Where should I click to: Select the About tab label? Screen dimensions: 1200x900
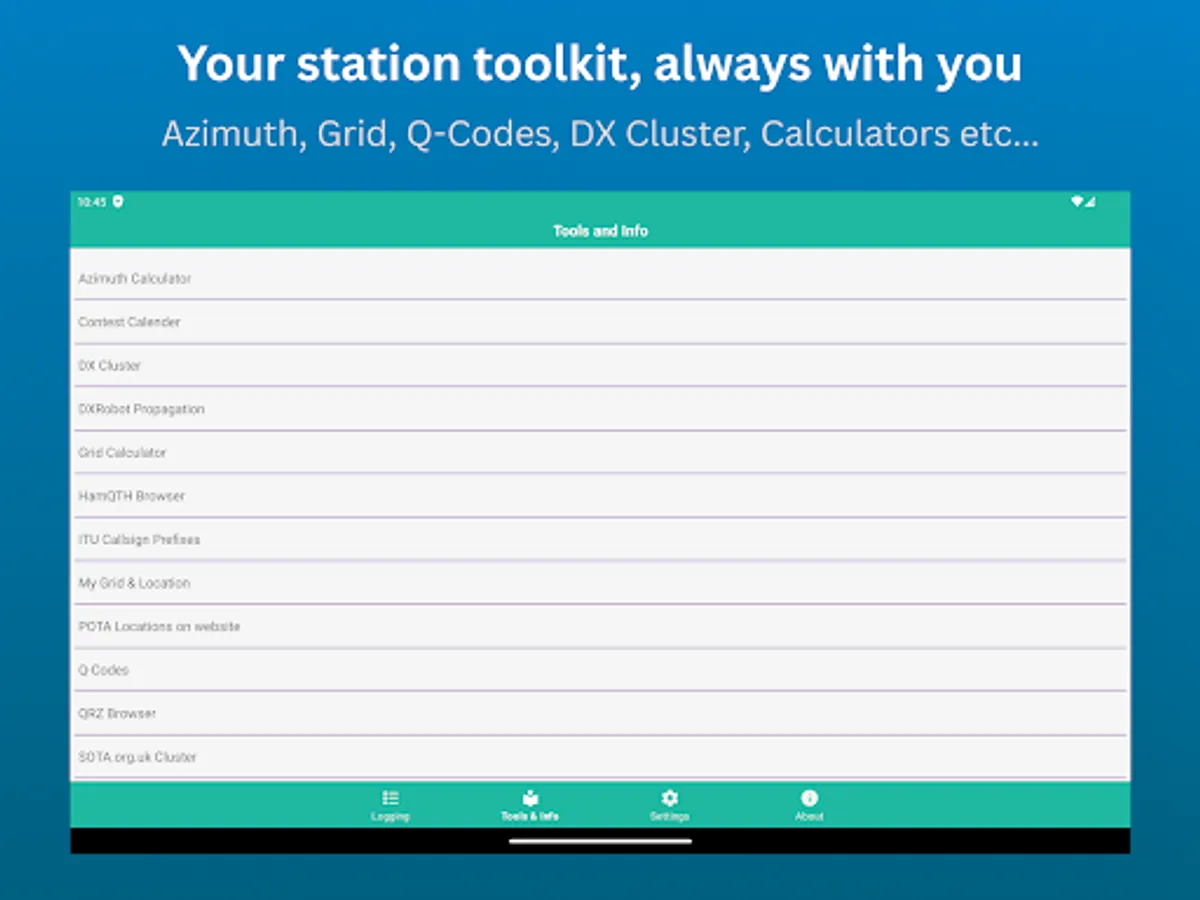[x=809, y=816]
